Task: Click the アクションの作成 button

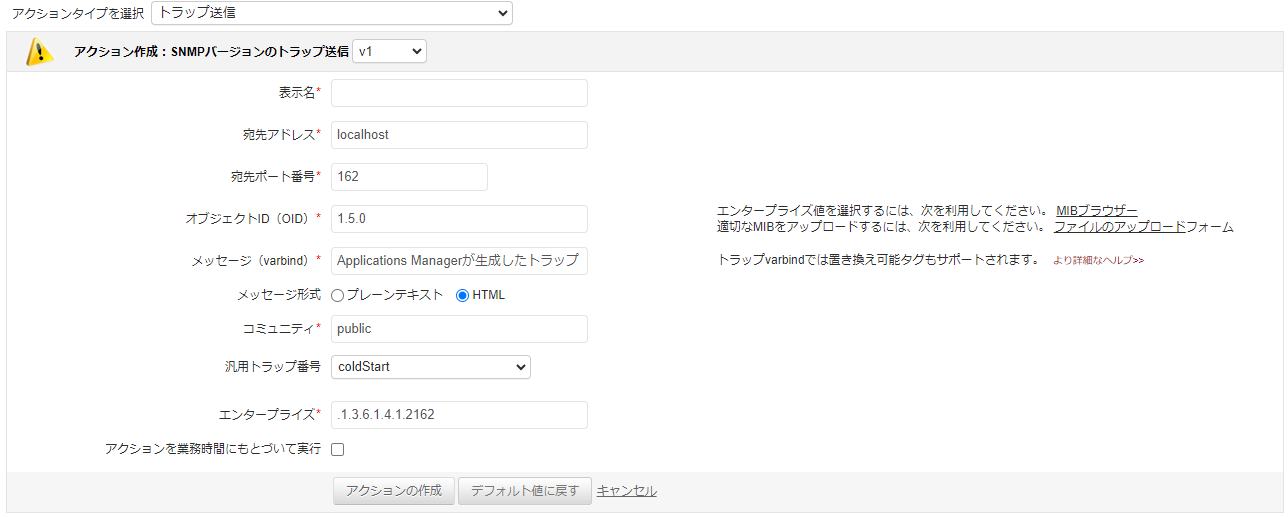Action: pos(393,491)
